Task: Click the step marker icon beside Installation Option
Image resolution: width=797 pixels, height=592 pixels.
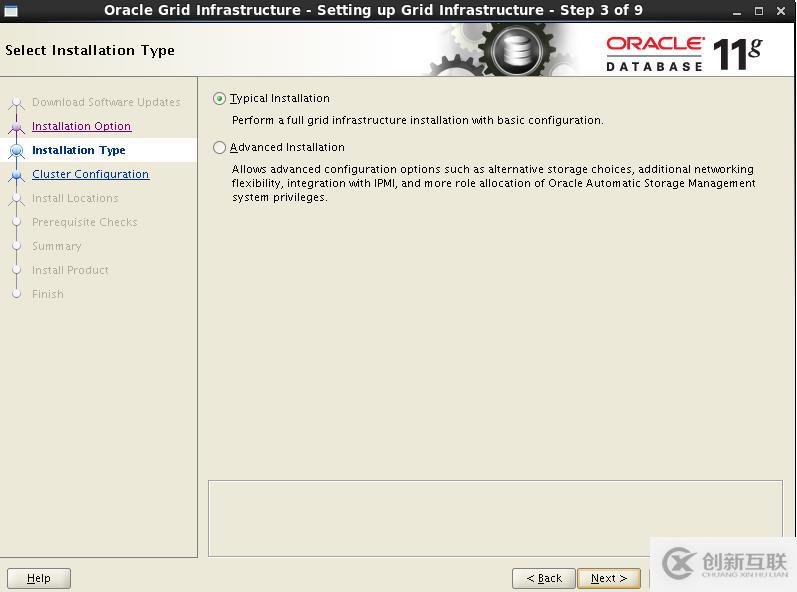Action: 17,127
